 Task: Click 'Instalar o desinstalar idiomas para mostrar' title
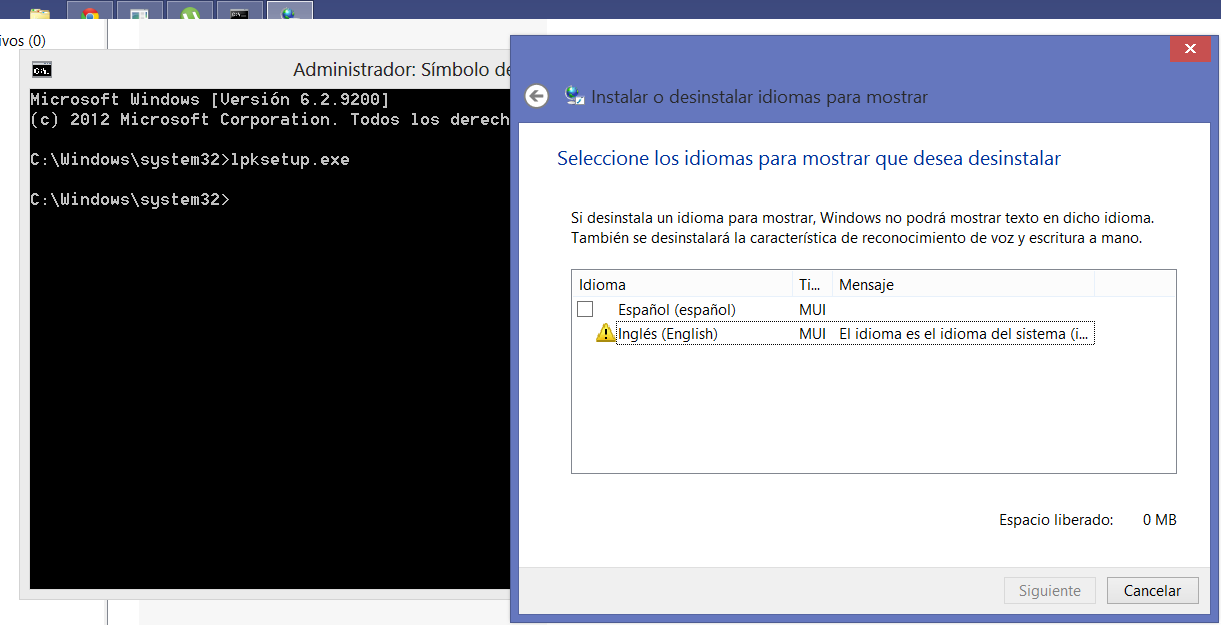pyautogui.click(x=760, y=97)
